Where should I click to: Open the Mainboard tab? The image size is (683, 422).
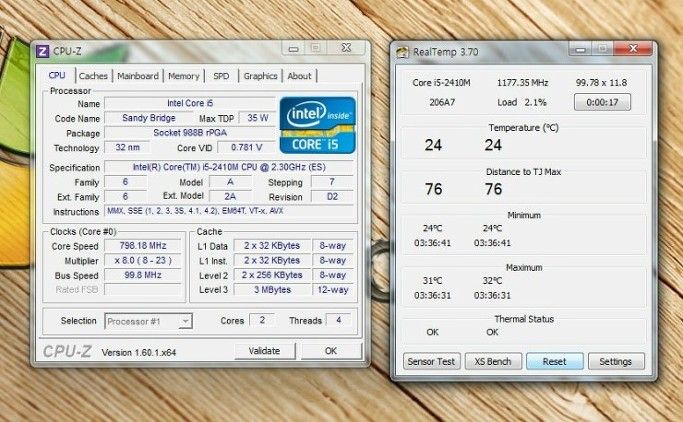pos(138,76)
